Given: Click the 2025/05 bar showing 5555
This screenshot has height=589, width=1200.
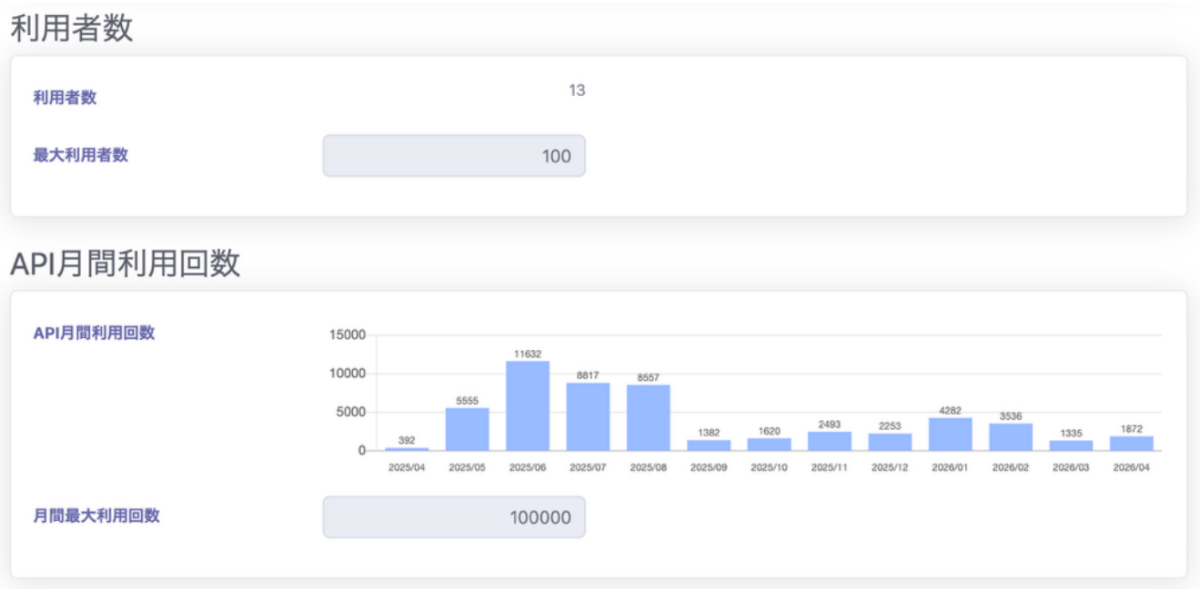Looking at the screenshot, I should click(467, 429).
